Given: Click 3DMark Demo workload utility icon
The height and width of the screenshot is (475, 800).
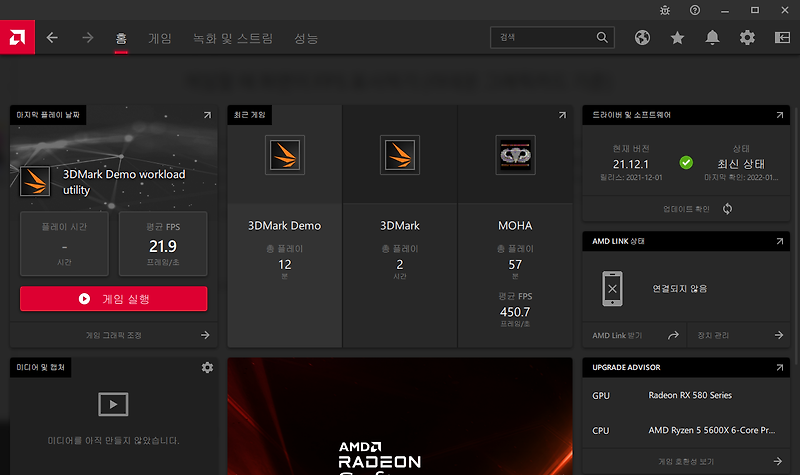Looking at the screenshot, I should 35,181.
